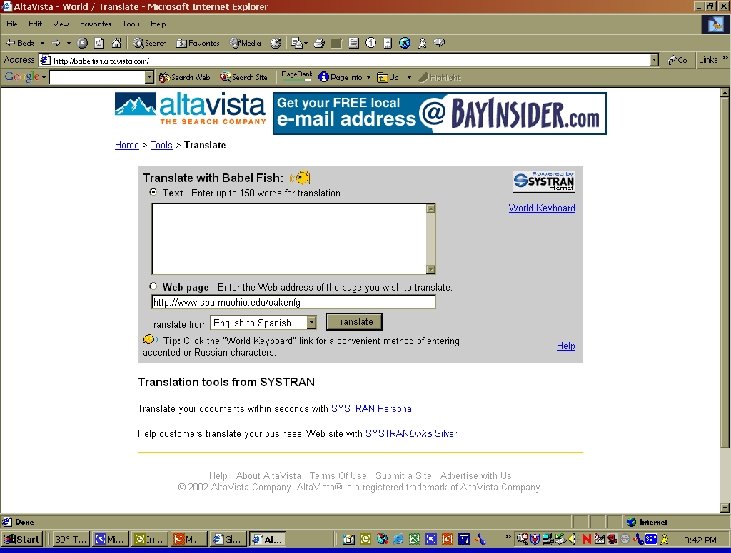
Task: Open the File menu
Action: pos(12,24)
